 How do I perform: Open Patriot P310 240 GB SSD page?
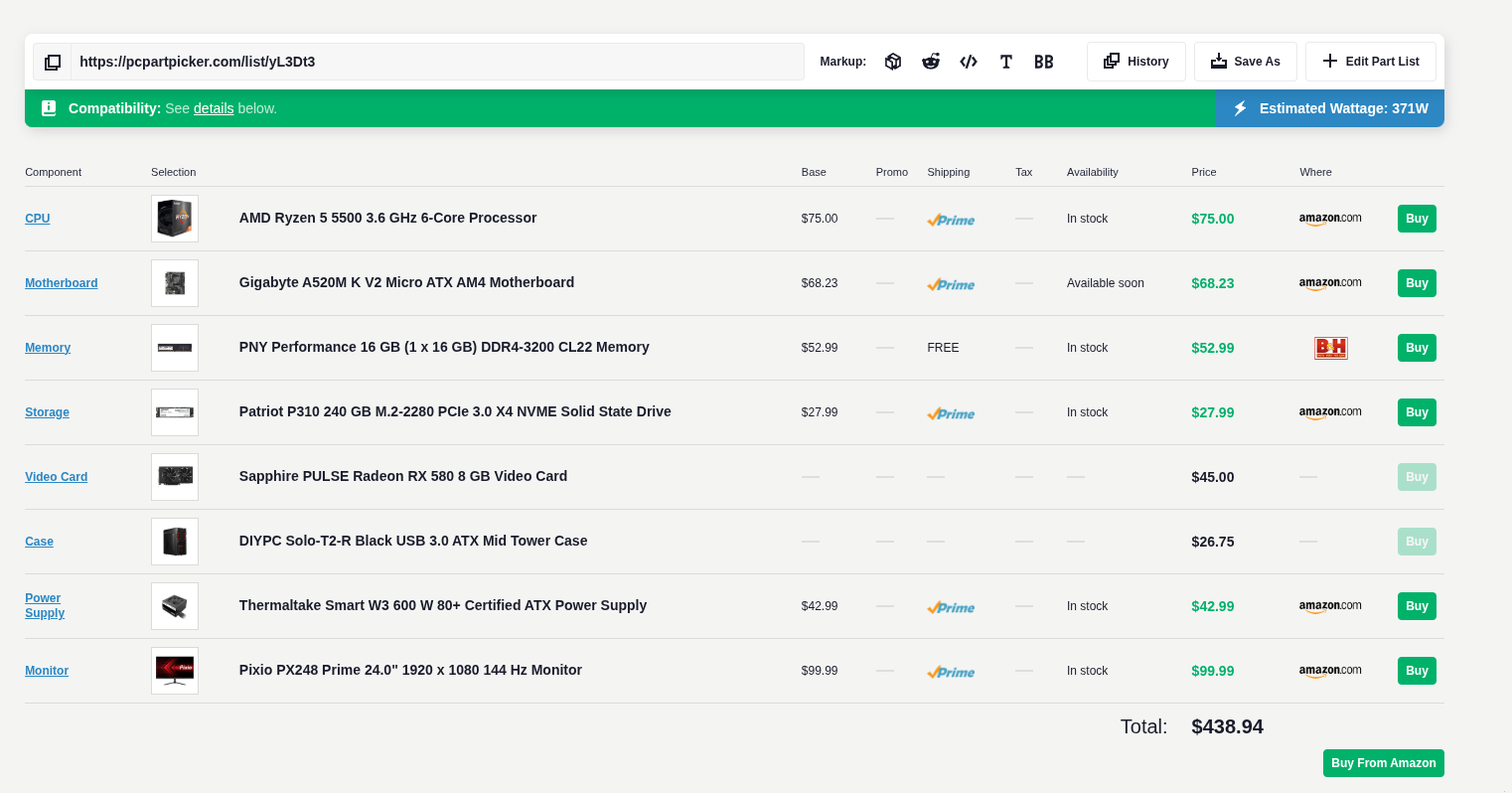pos(455,411)
